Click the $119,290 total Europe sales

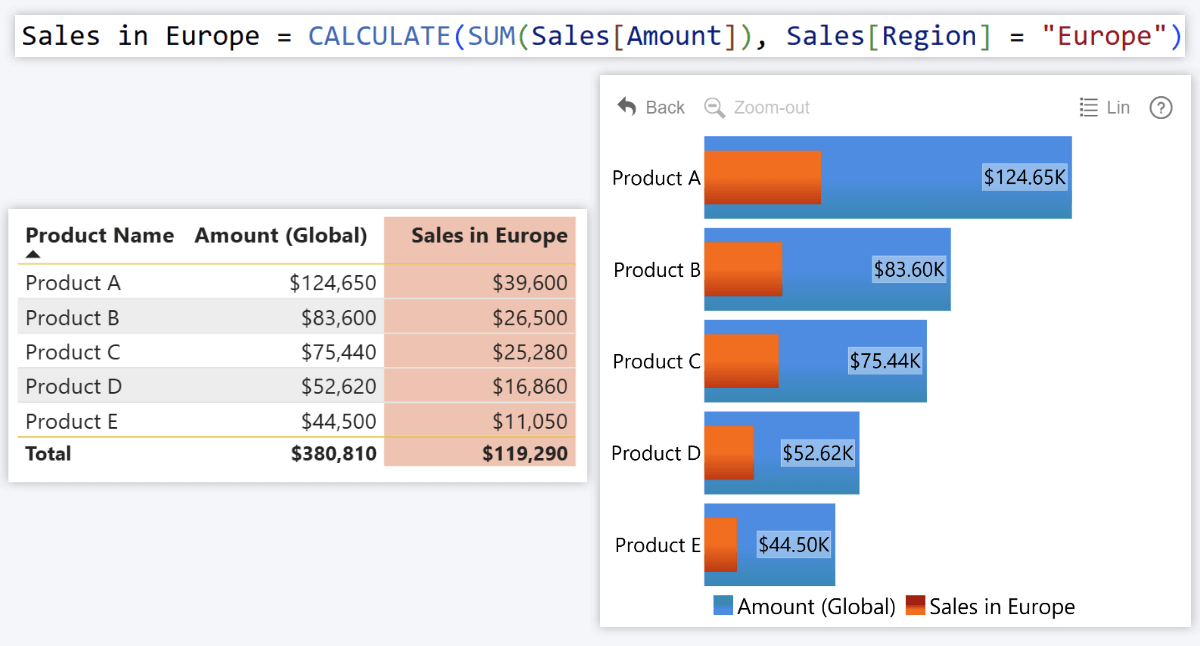click(x=525, y=453)
